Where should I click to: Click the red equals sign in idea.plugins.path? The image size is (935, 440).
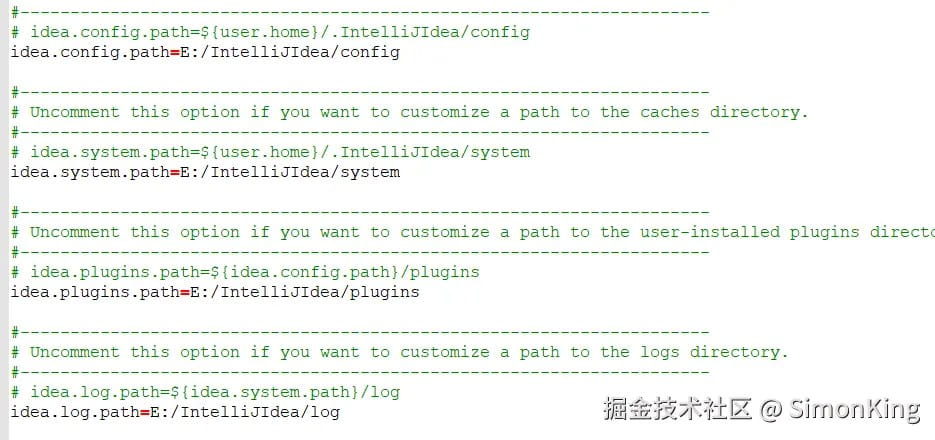pos(185,292)
